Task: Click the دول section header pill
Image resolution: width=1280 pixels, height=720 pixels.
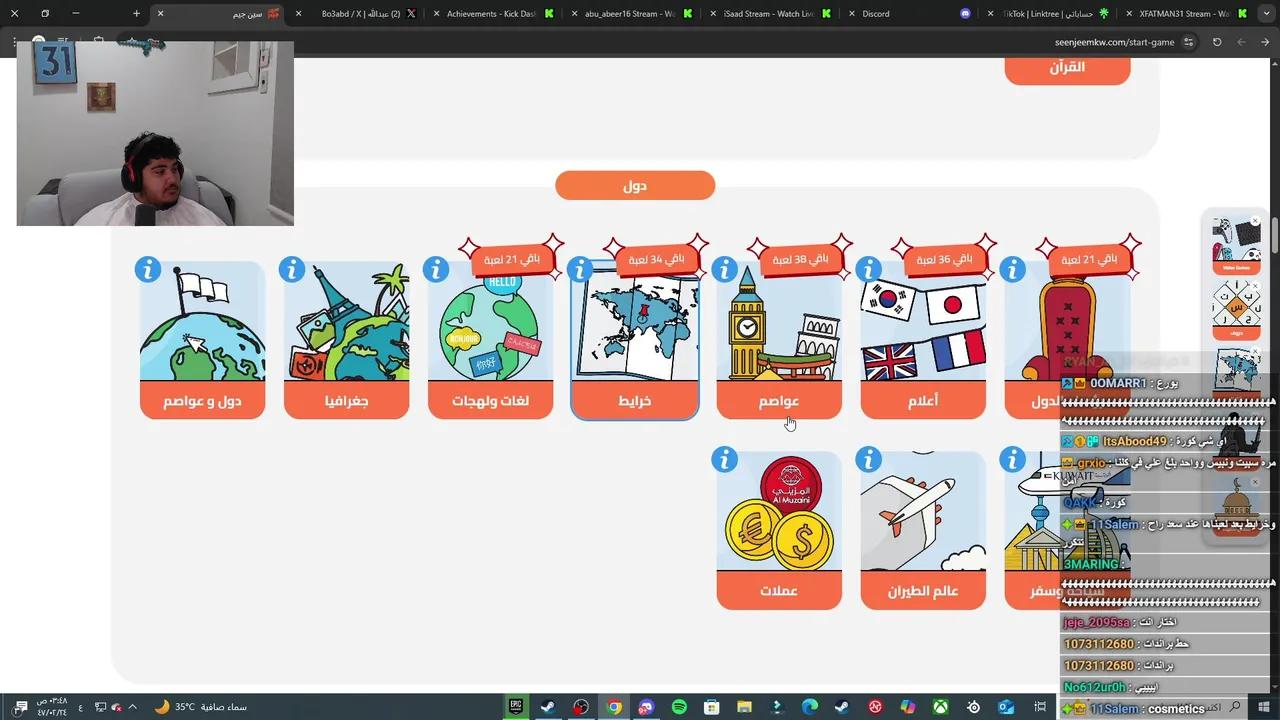Action: point(635,185)
